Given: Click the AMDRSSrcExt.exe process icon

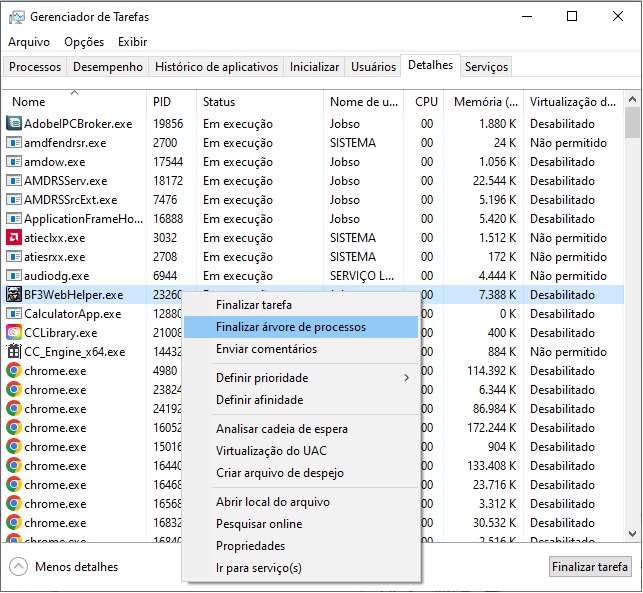Looking at the screenshot, I should point(14,200).
